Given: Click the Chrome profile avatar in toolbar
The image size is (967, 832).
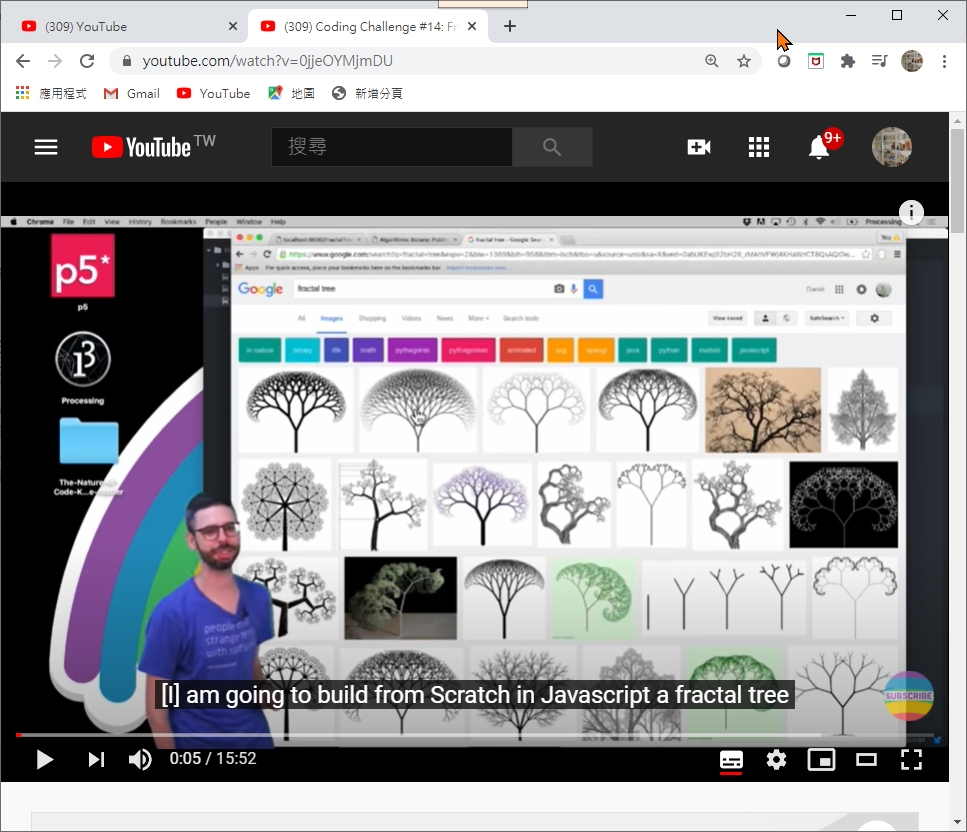Looking at the screenshot, I should 912,61.
